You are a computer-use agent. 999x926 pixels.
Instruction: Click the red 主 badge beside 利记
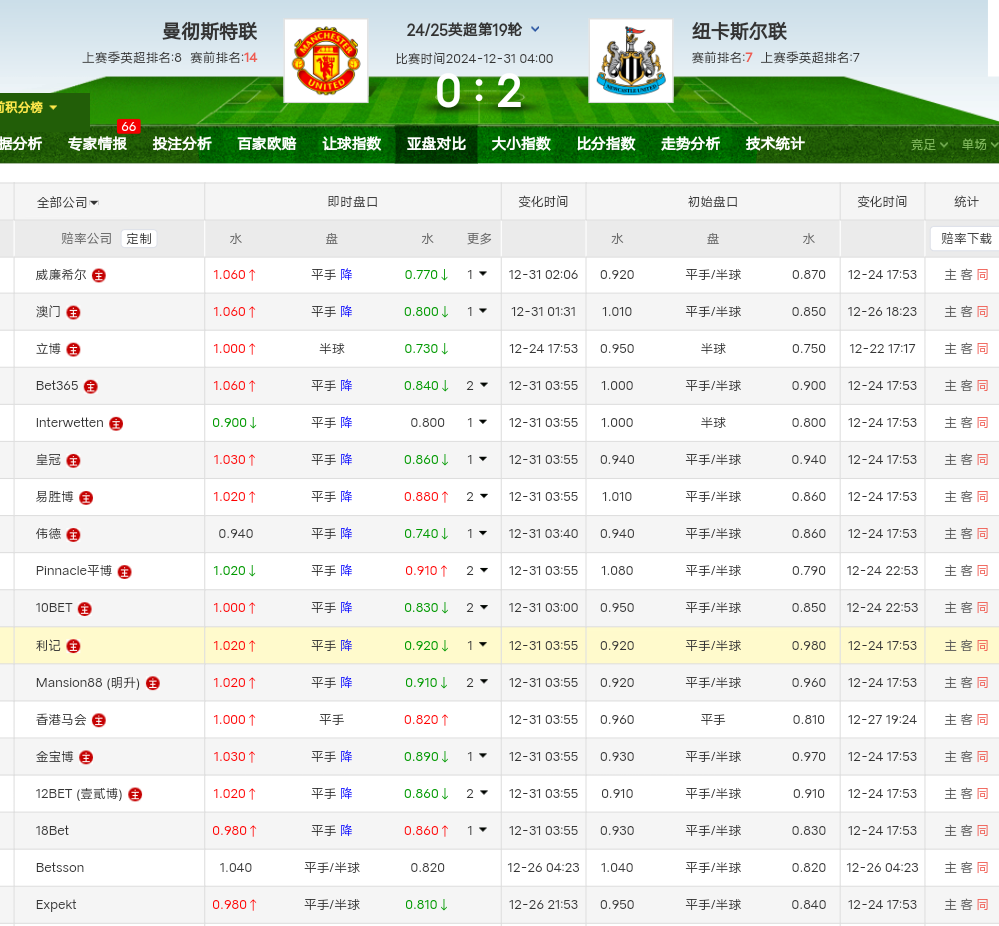pyautogui.click(x=74, y=646)
